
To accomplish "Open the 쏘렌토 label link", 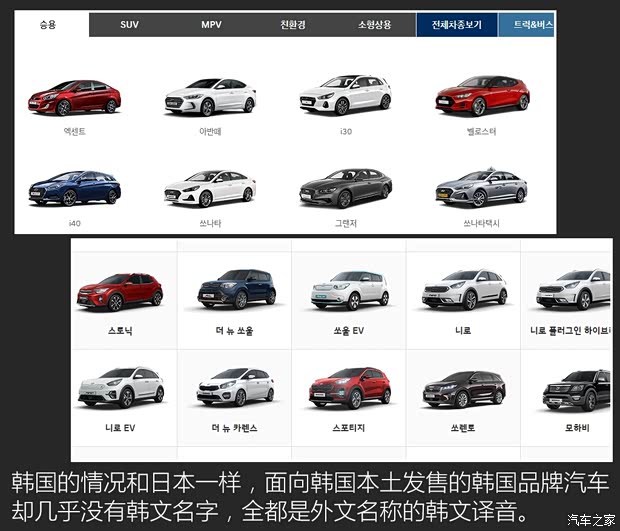I will pyautogui.click(x=463, y=428).
